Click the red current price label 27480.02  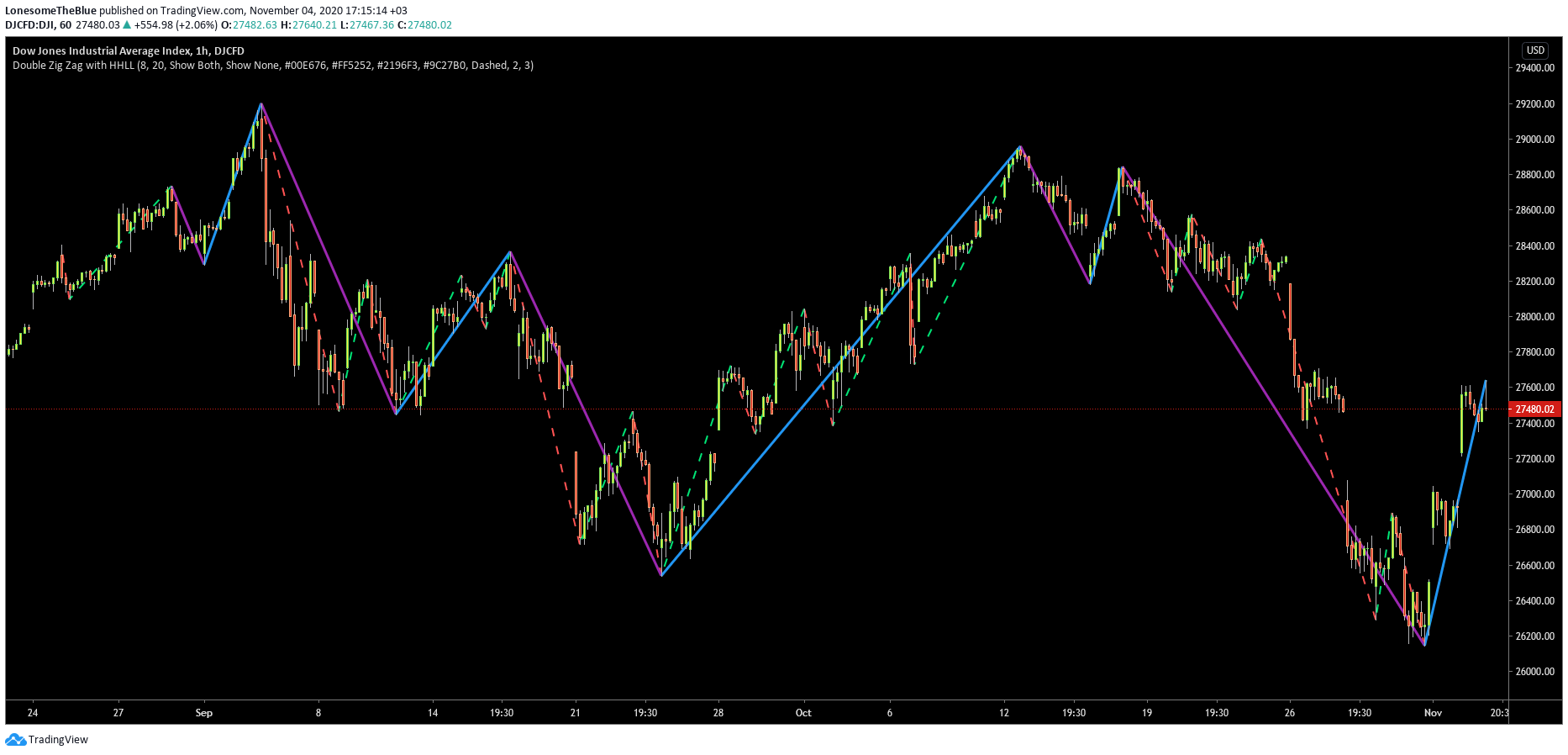(x=1534, y=409)
